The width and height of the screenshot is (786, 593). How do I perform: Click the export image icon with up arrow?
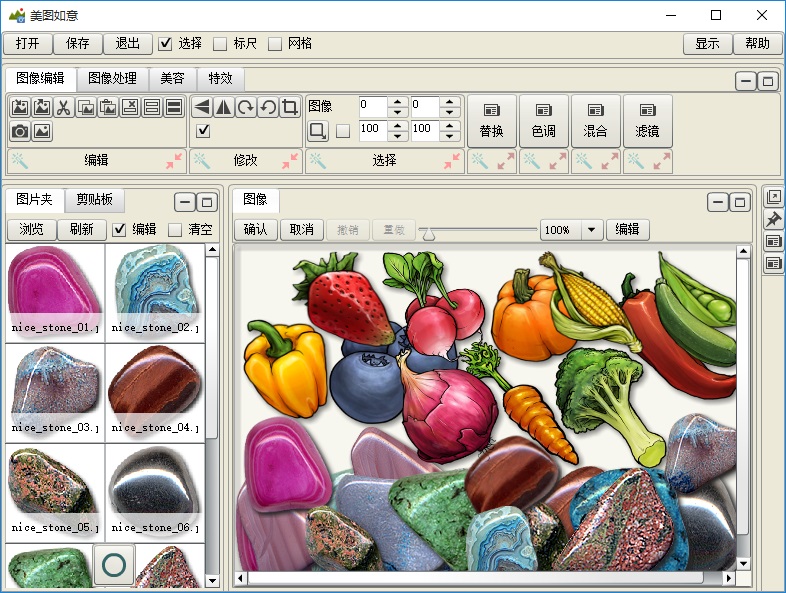[x=42, y=107]
